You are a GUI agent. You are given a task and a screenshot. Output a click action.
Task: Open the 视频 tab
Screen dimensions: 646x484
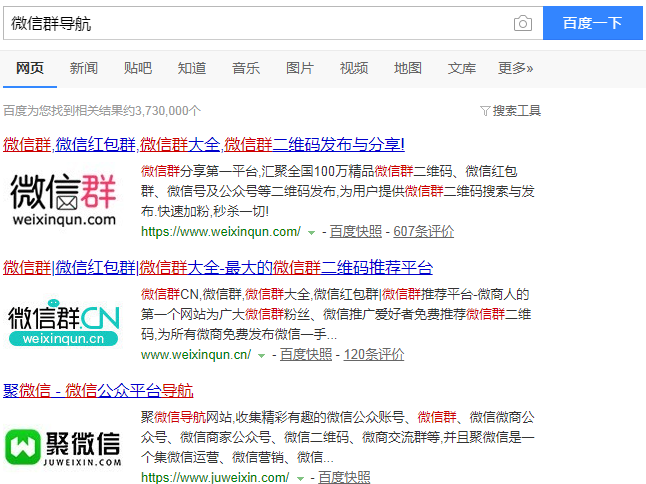[x=353, y=68]
